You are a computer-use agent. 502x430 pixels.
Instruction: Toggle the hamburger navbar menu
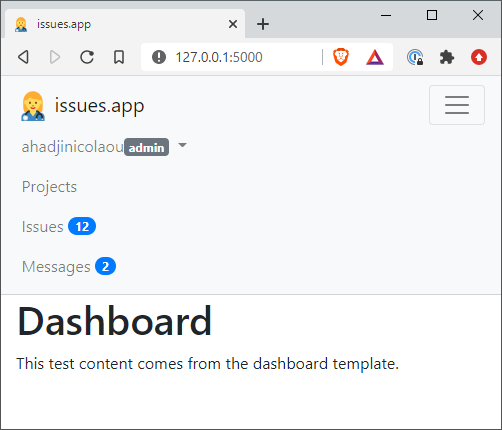[457, 105]
